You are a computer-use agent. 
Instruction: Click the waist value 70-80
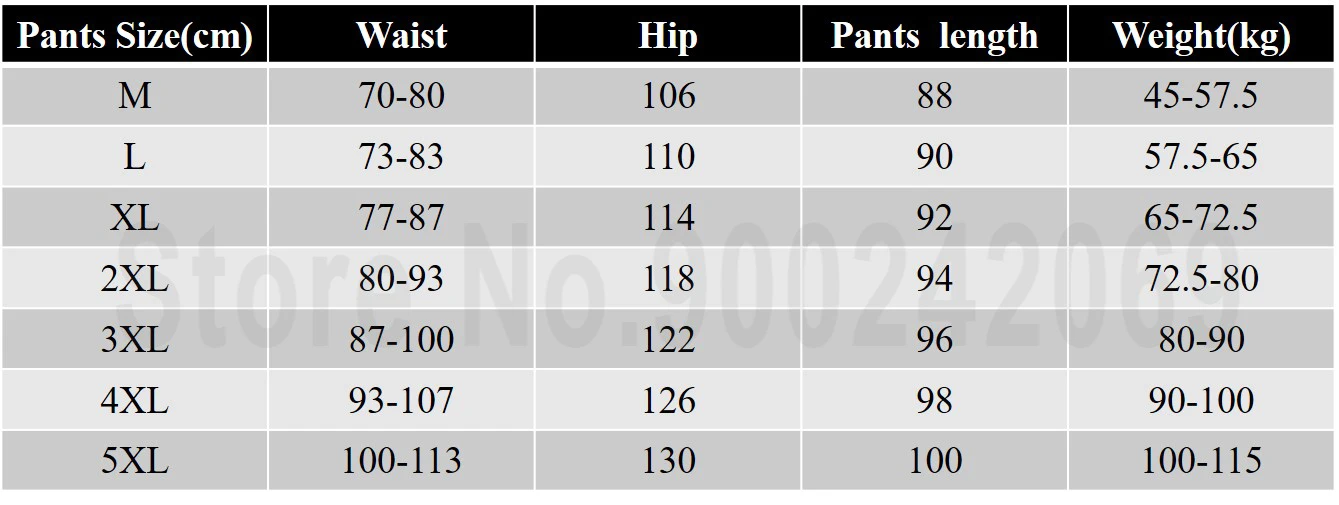click(401, 97)
